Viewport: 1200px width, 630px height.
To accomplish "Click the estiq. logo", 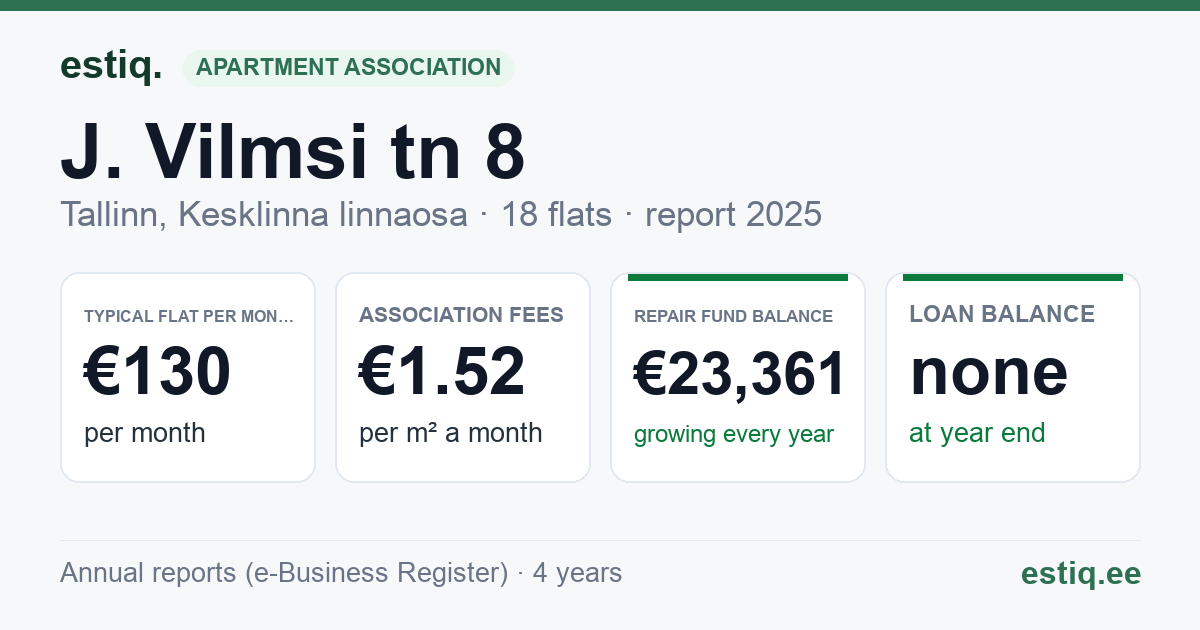I will [x=110, y=66].
